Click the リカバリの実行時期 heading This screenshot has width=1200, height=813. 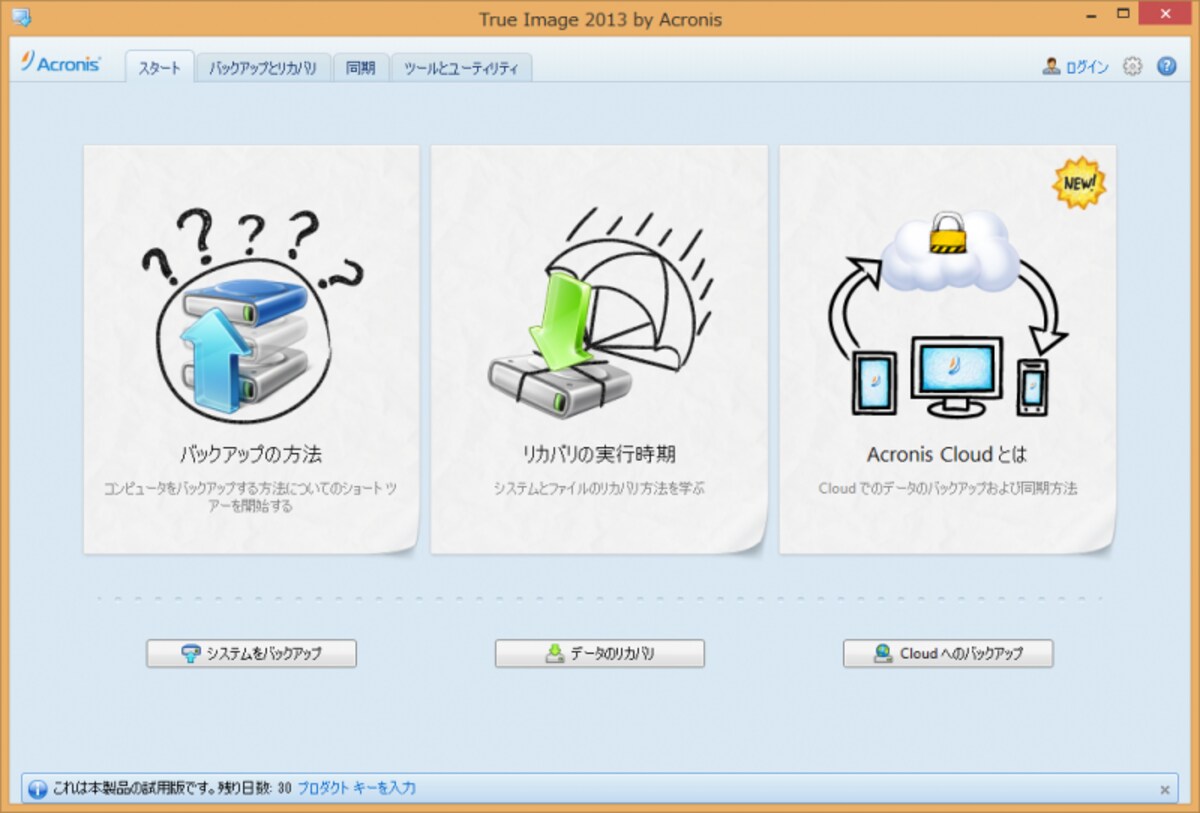(599, 455)
